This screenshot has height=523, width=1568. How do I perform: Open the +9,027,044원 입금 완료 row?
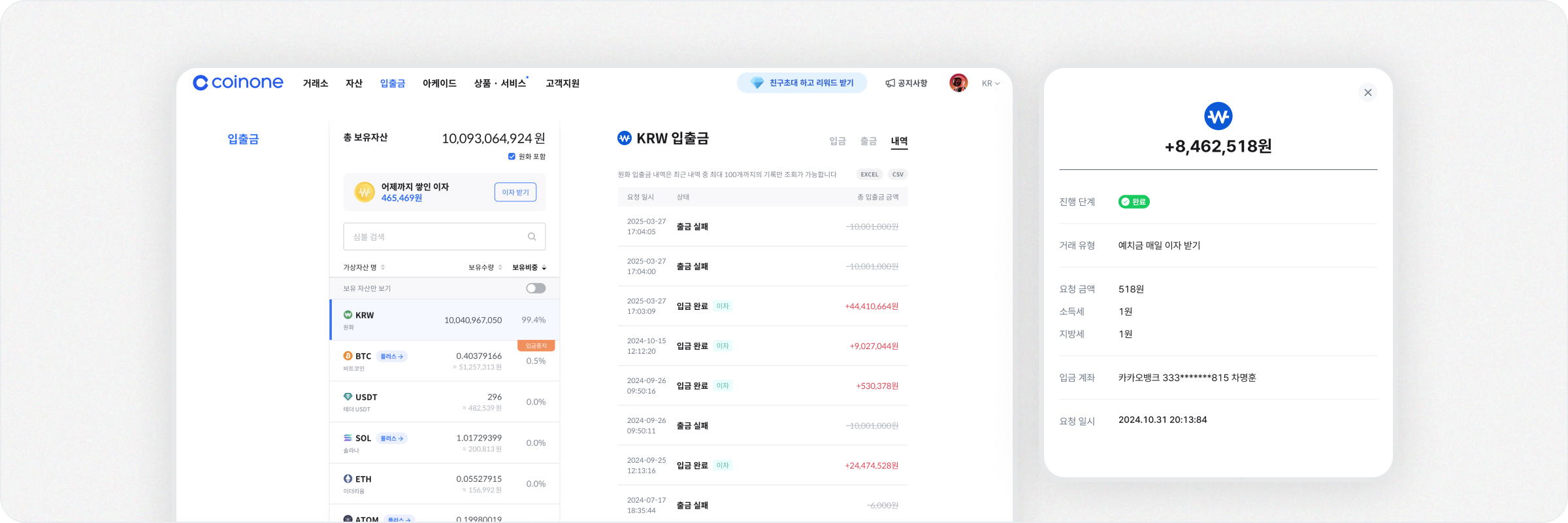(x=762, y=346)
